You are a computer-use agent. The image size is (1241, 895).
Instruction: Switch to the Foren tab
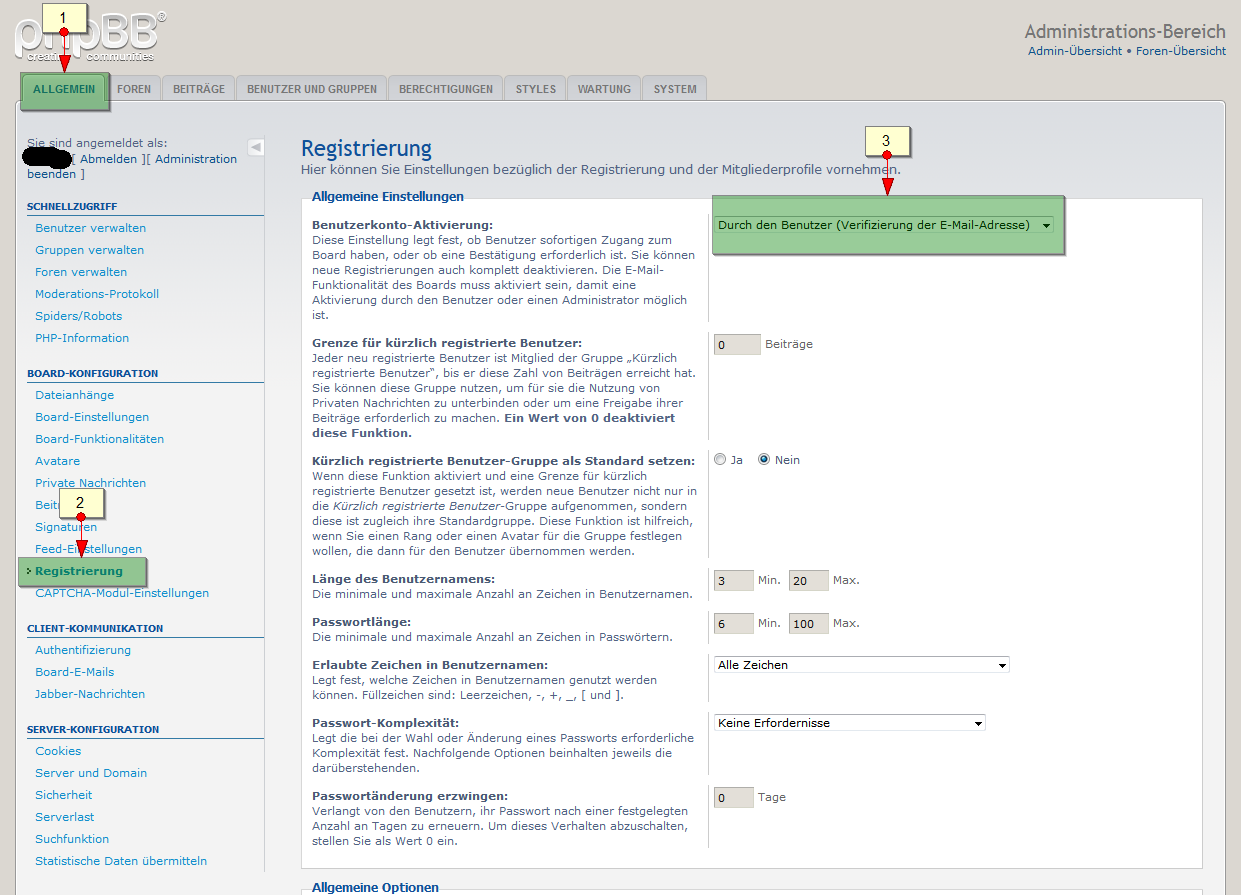coord(134,89)
